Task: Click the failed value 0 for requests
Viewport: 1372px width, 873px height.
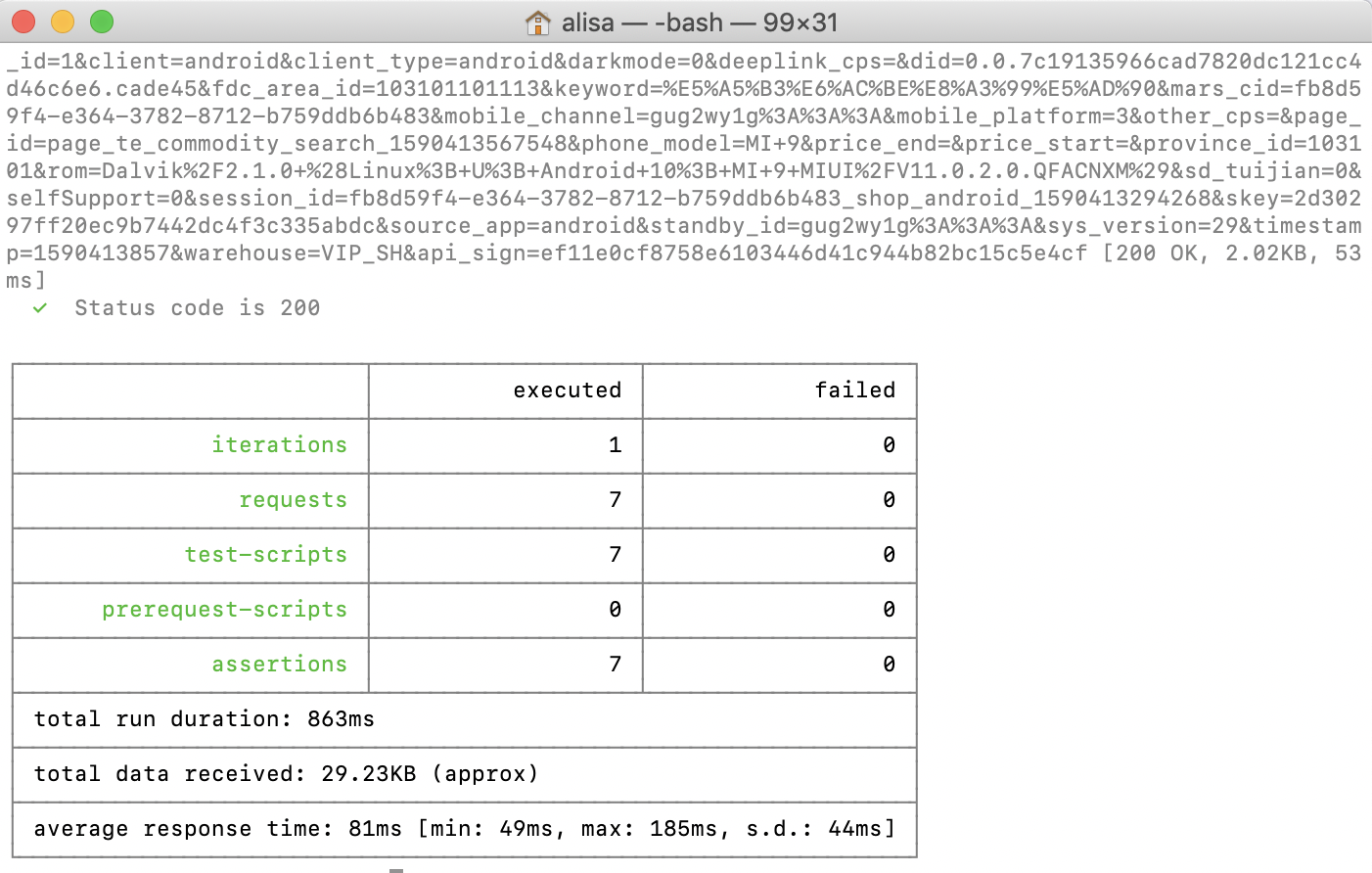Action: click(889, 500)
